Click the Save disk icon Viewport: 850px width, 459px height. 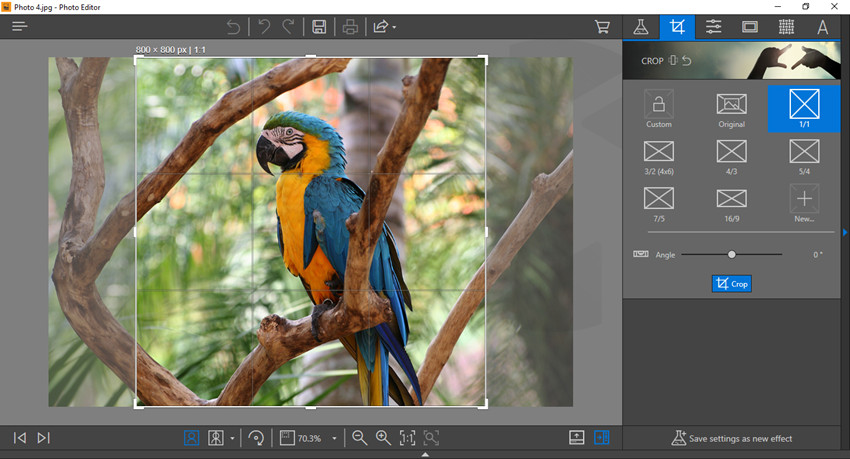[x=318, y=27]
